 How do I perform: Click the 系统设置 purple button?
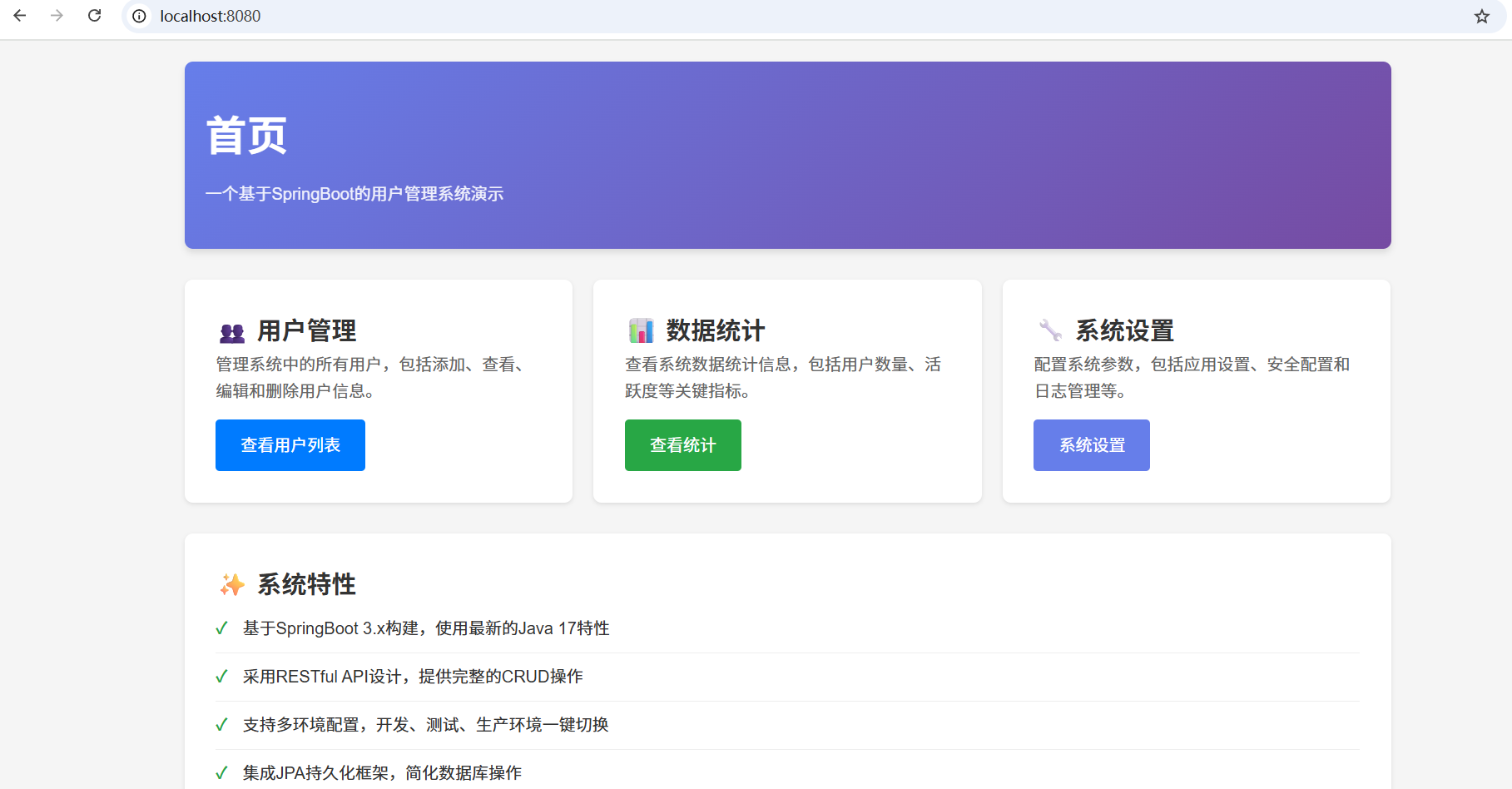coord(1091,444)
